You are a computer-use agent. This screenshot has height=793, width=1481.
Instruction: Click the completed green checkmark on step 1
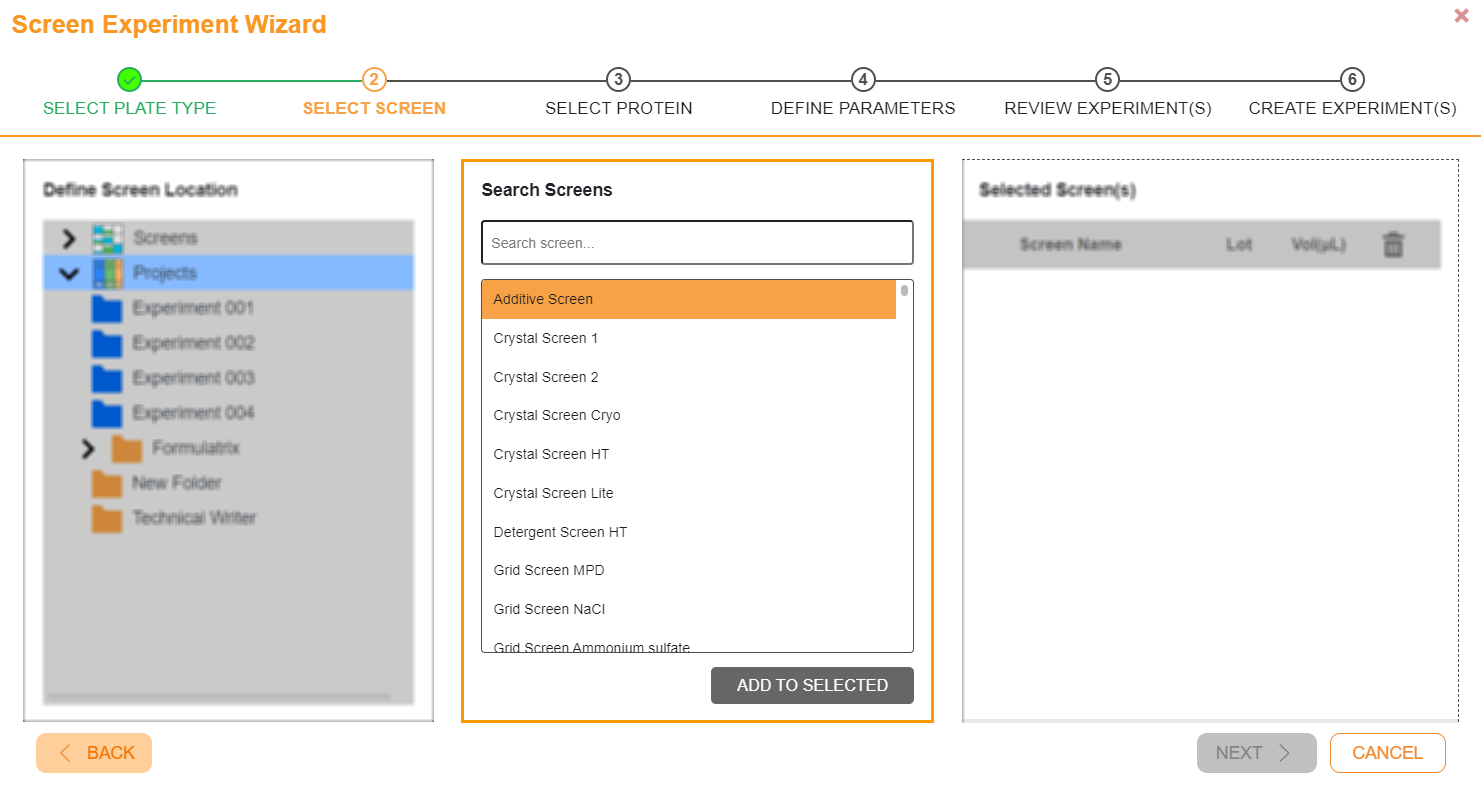point(129,79)
